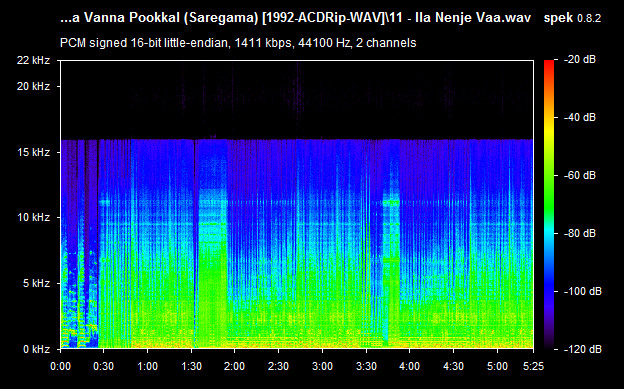Click the -100 dB scale label

(583, 291)
